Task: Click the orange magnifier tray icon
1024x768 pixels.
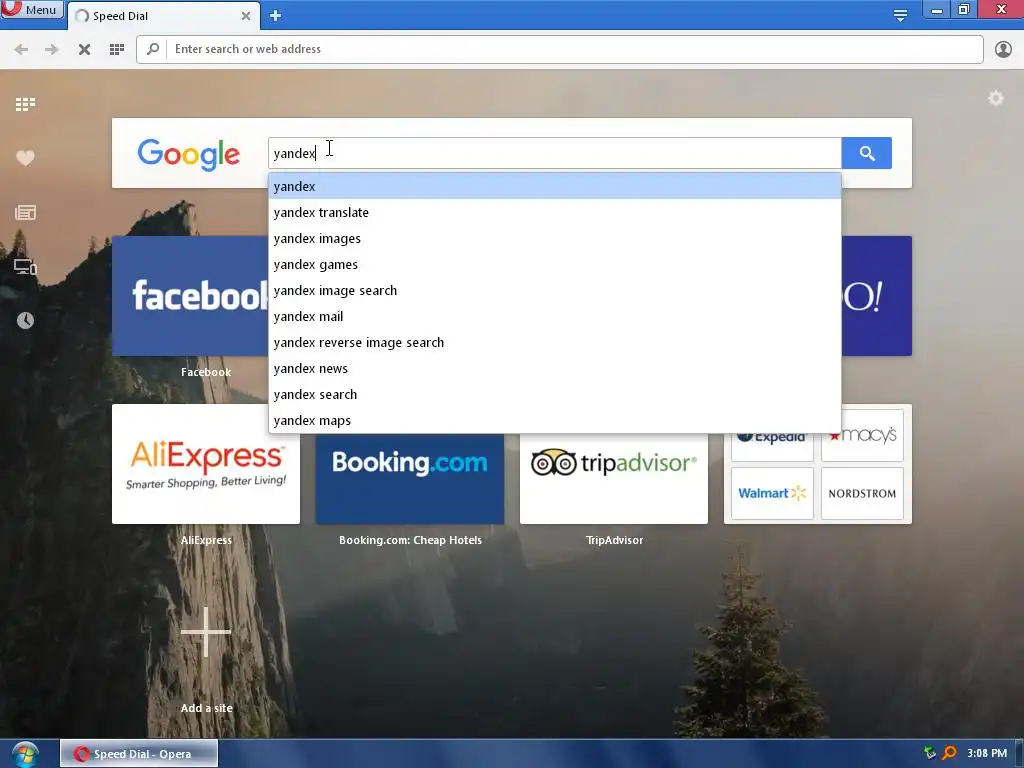Action: click(x=949, y=753)
